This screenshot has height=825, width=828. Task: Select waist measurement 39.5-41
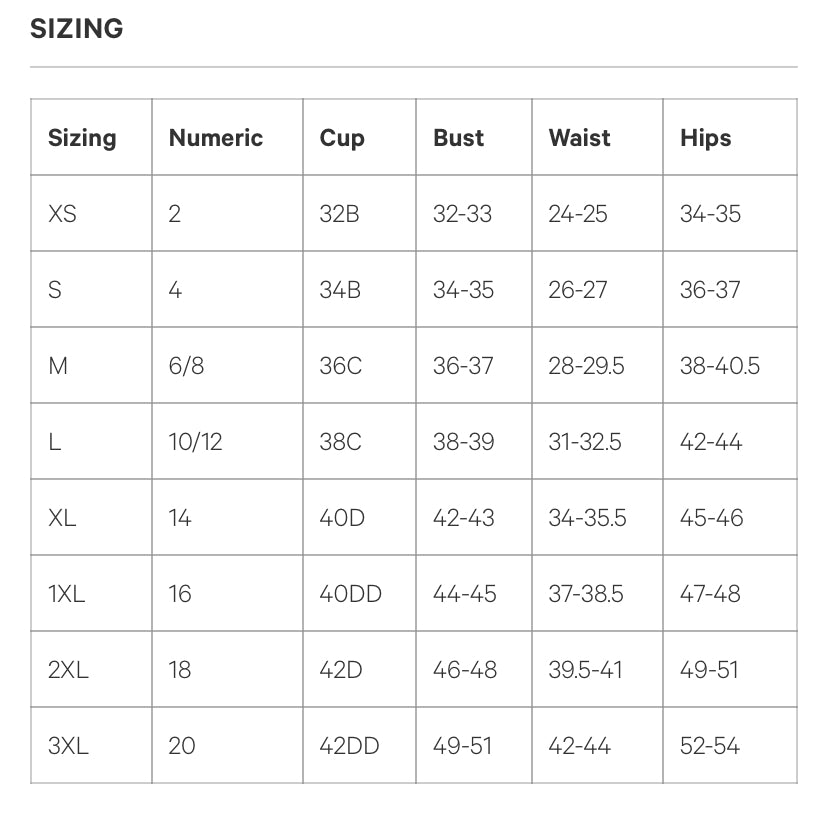(x=585, y=669)
